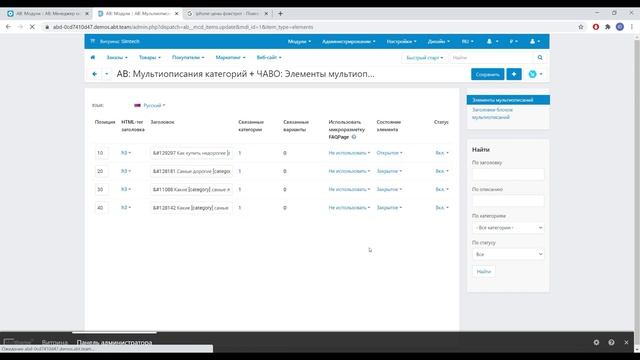640x360 pixels.
Task: Close the third browser tab
Action: point(266,13)
